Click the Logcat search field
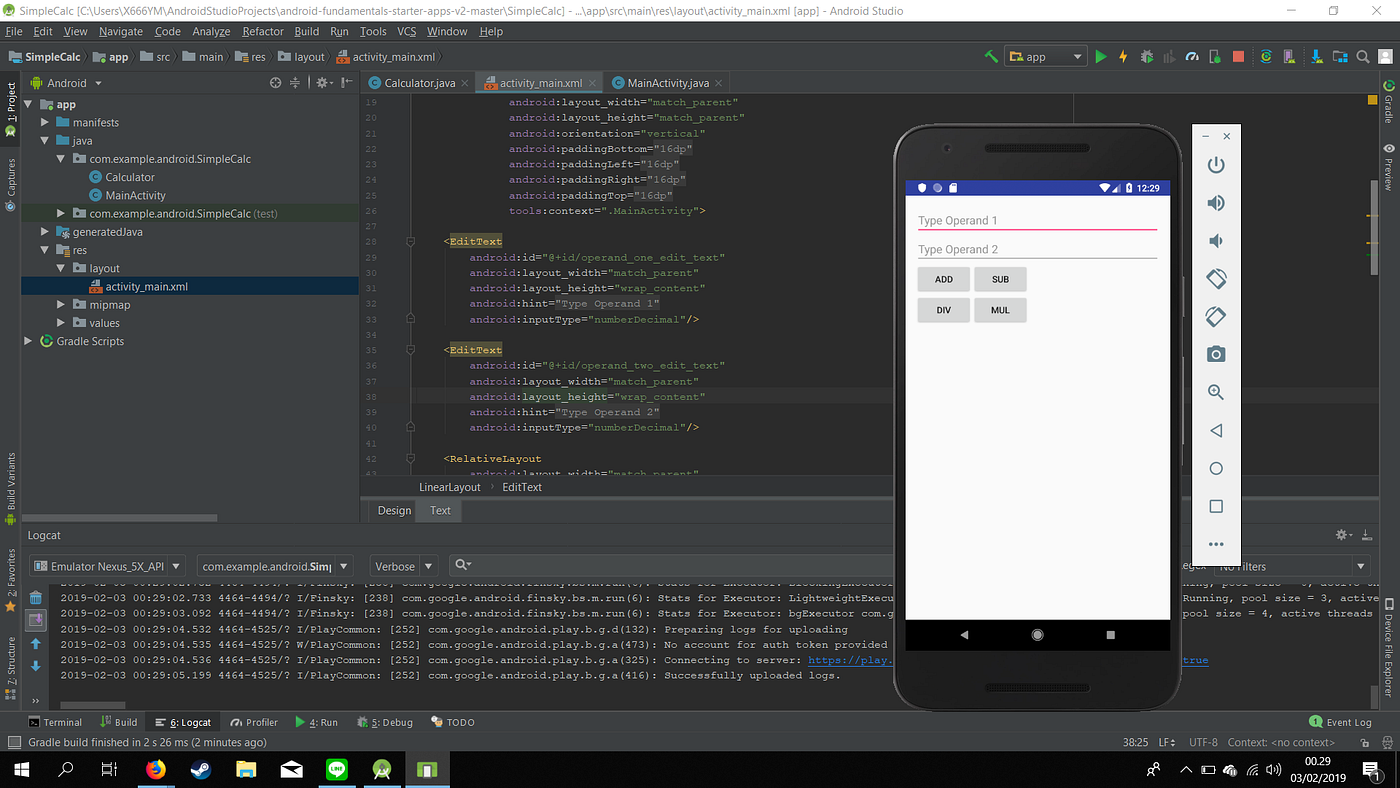Viewport: 1400px width, 788px height. pyautogui.click(x=670, y=566)
